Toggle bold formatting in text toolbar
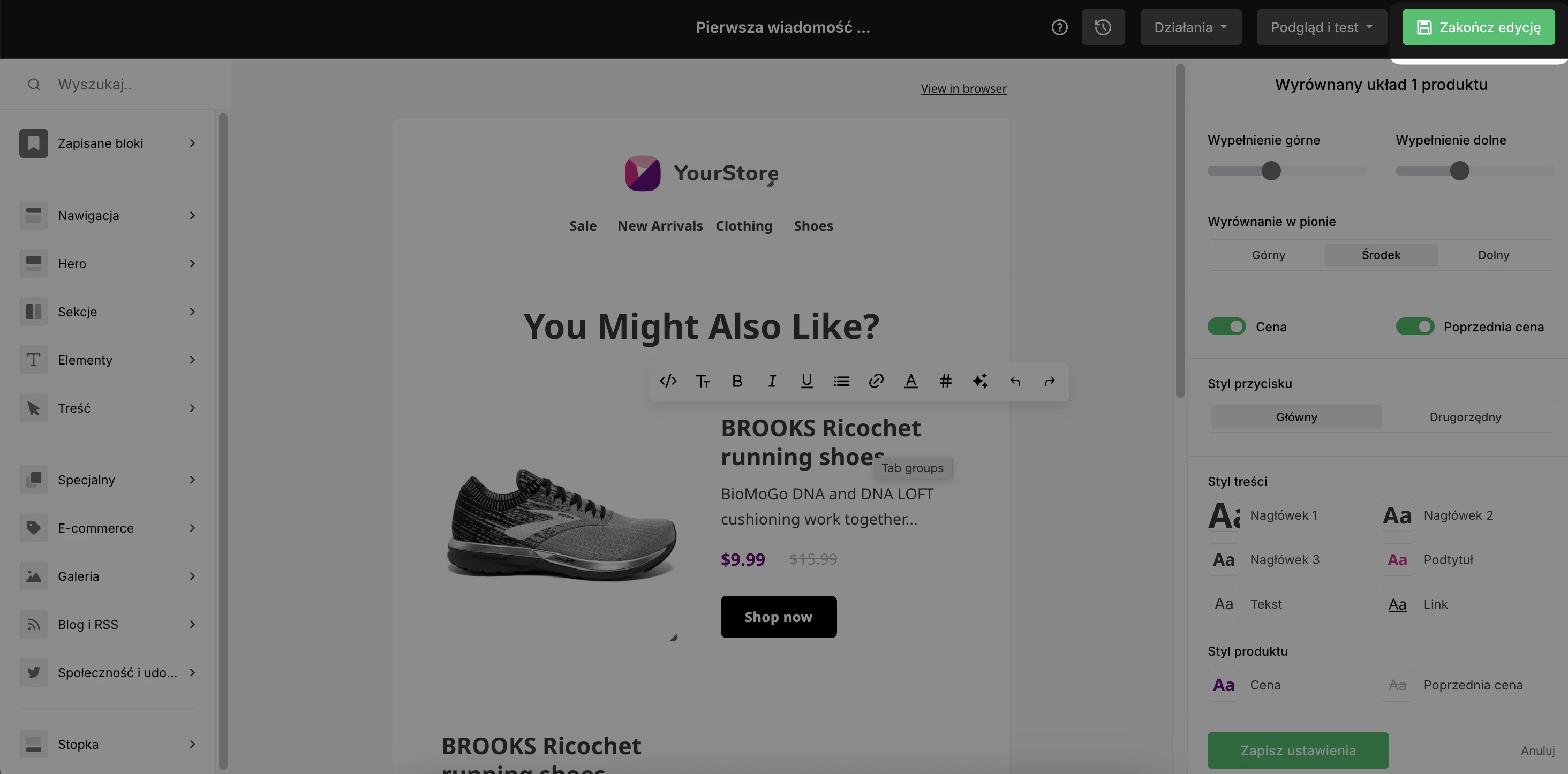1568x774 pixels. pos(737,381)
